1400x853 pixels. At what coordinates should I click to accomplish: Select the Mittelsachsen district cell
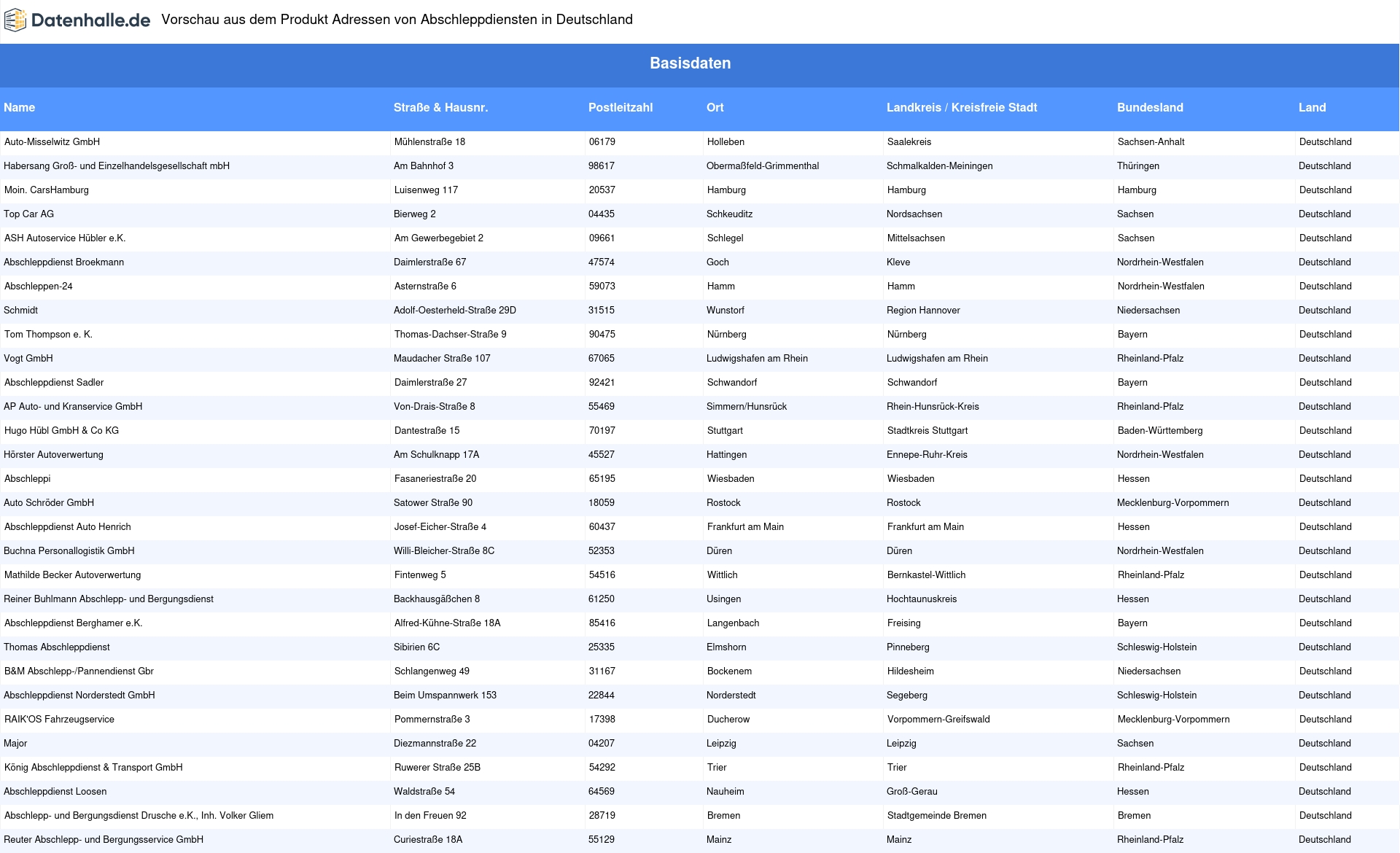click(x=916, y=238)
